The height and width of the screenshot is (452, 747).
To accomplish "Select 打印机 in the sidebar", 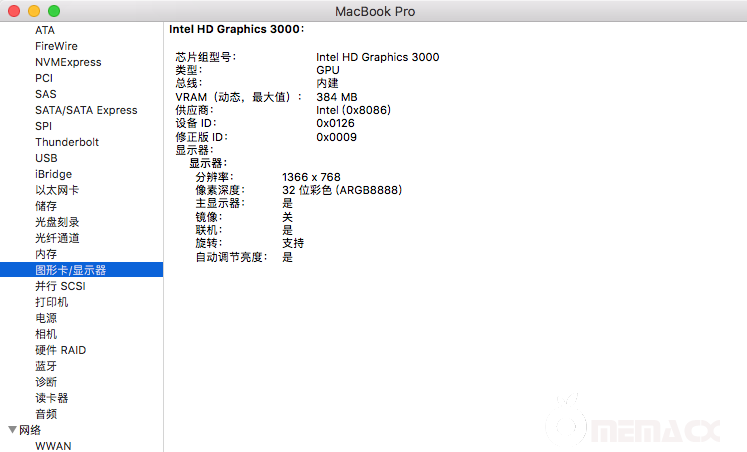I will (51, 302).
